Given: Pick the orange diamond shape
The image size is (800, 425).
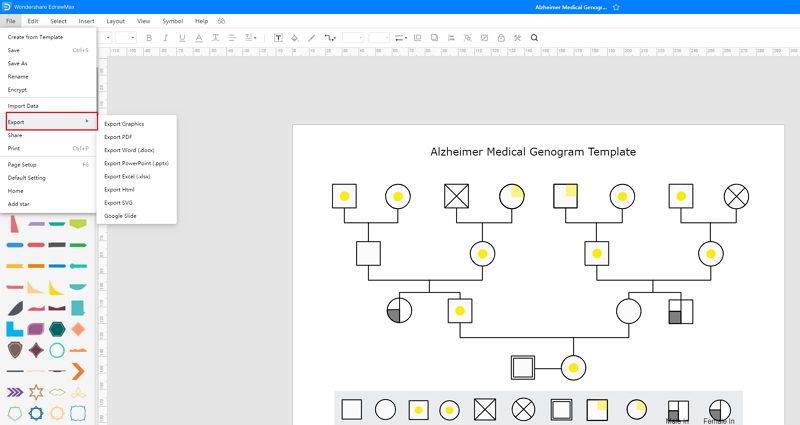Looking at the screenshot, I should click(x=78, y=329).
